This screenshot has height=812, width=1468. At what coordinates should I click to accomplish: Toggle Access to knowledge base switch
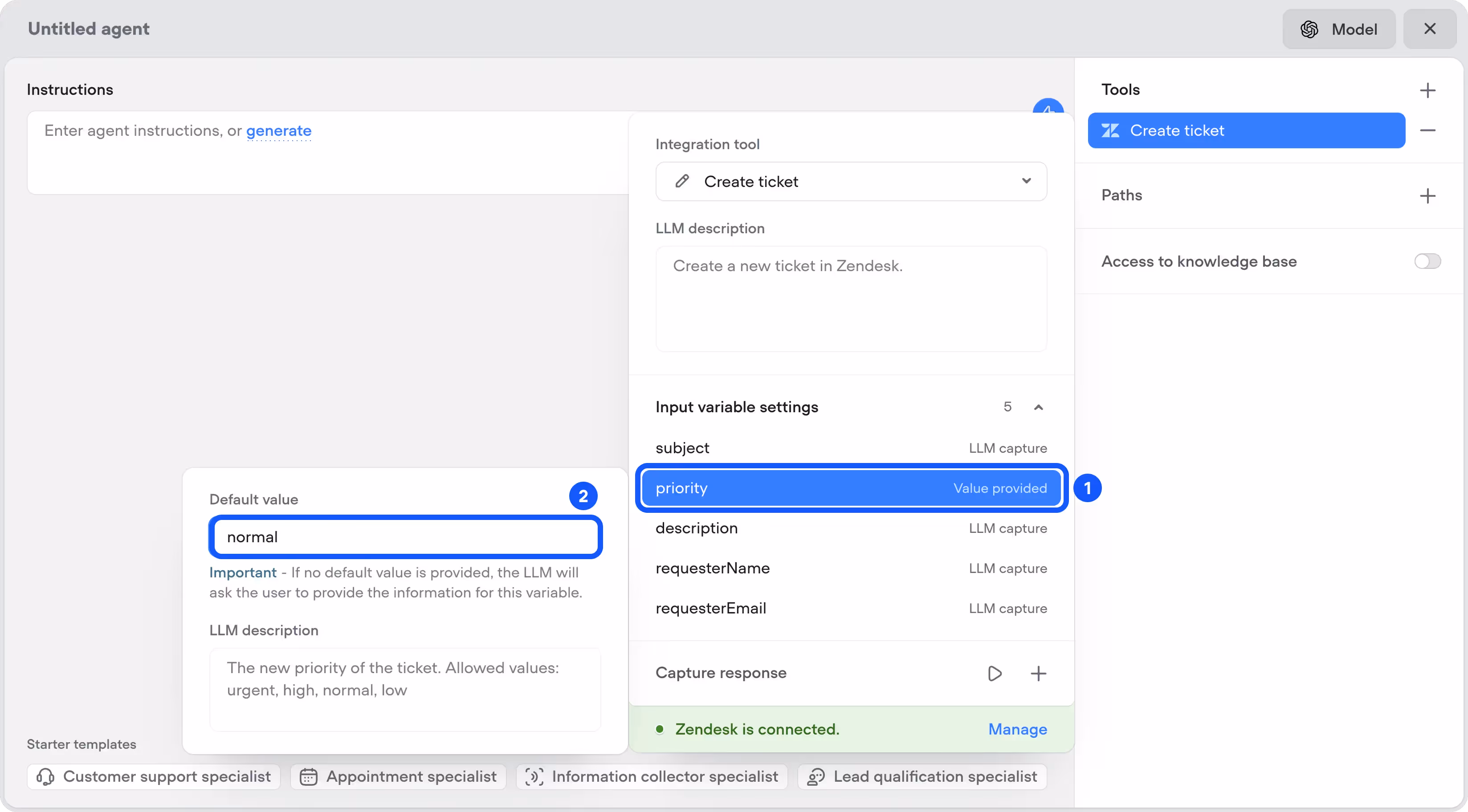tap(1427, 261)
